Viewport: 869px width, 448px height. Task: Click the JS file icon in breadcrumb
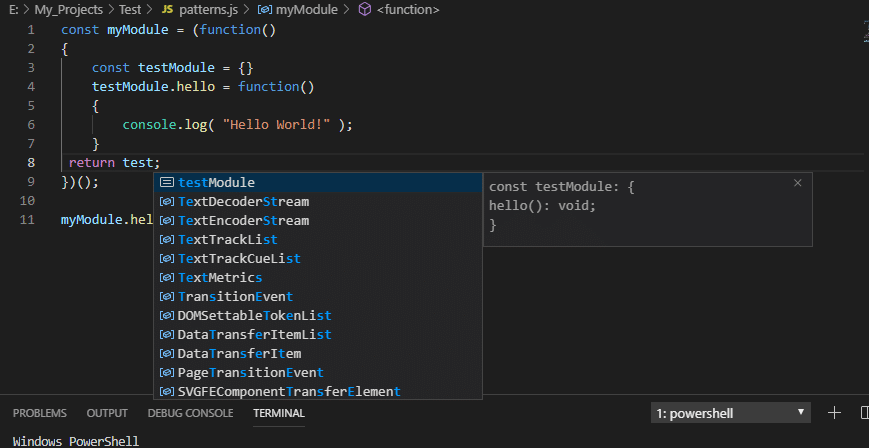[167, 9]
